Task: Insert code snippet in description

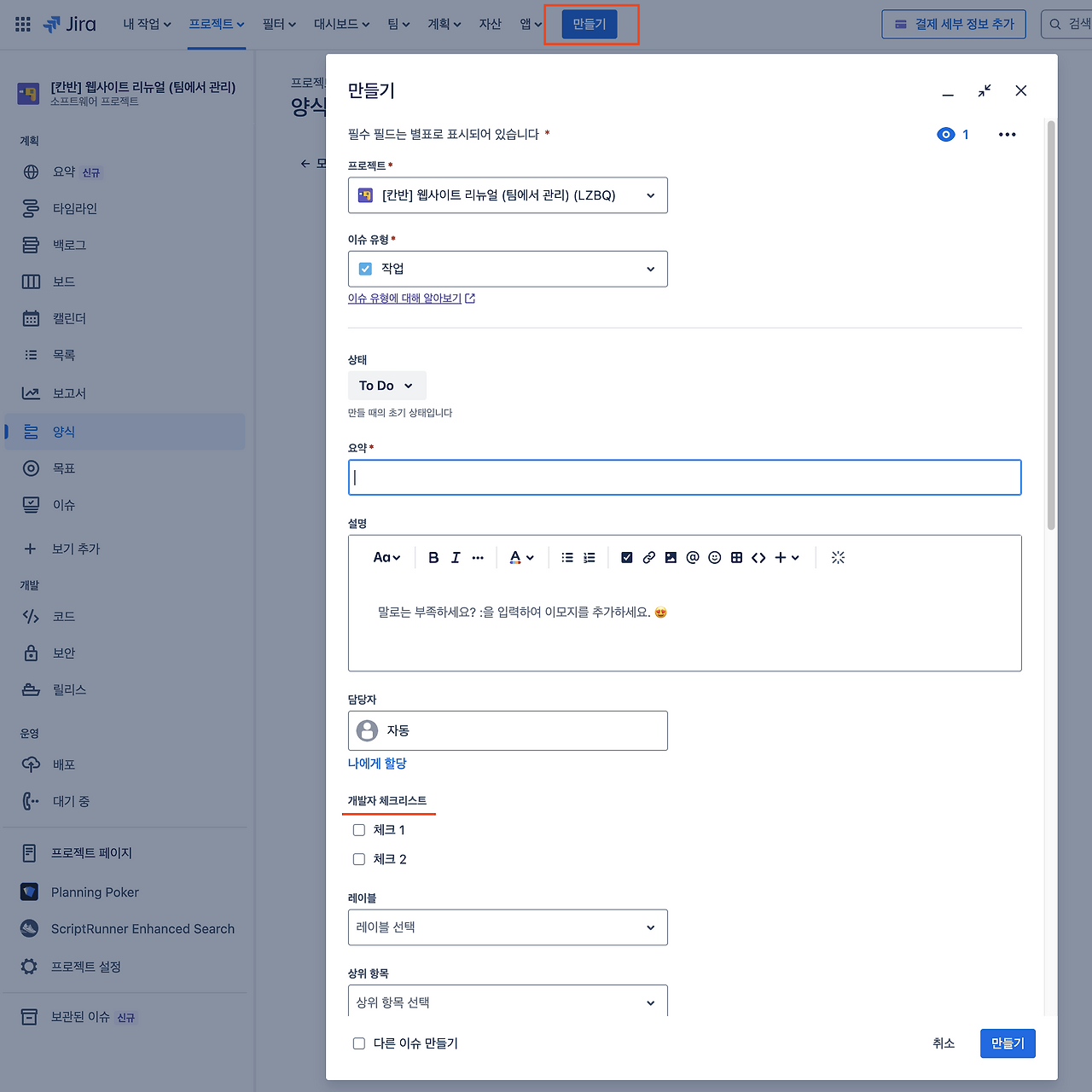Action: pos(758,557)
